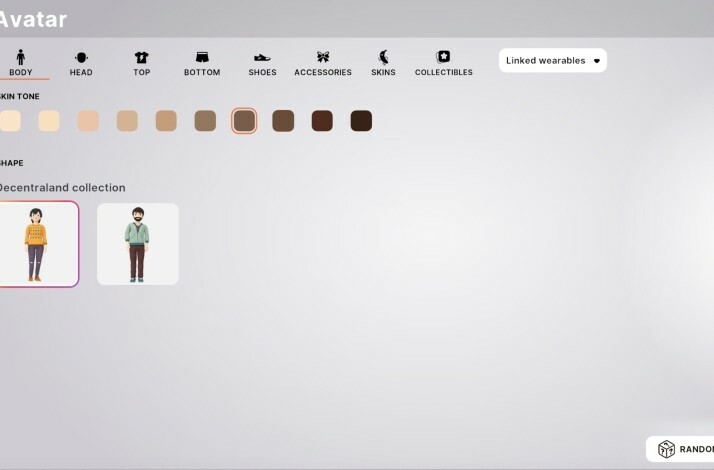This screenshot has width=714, height=470.
Task: Open the Accessories bow icon
Action: coord(323,57)
